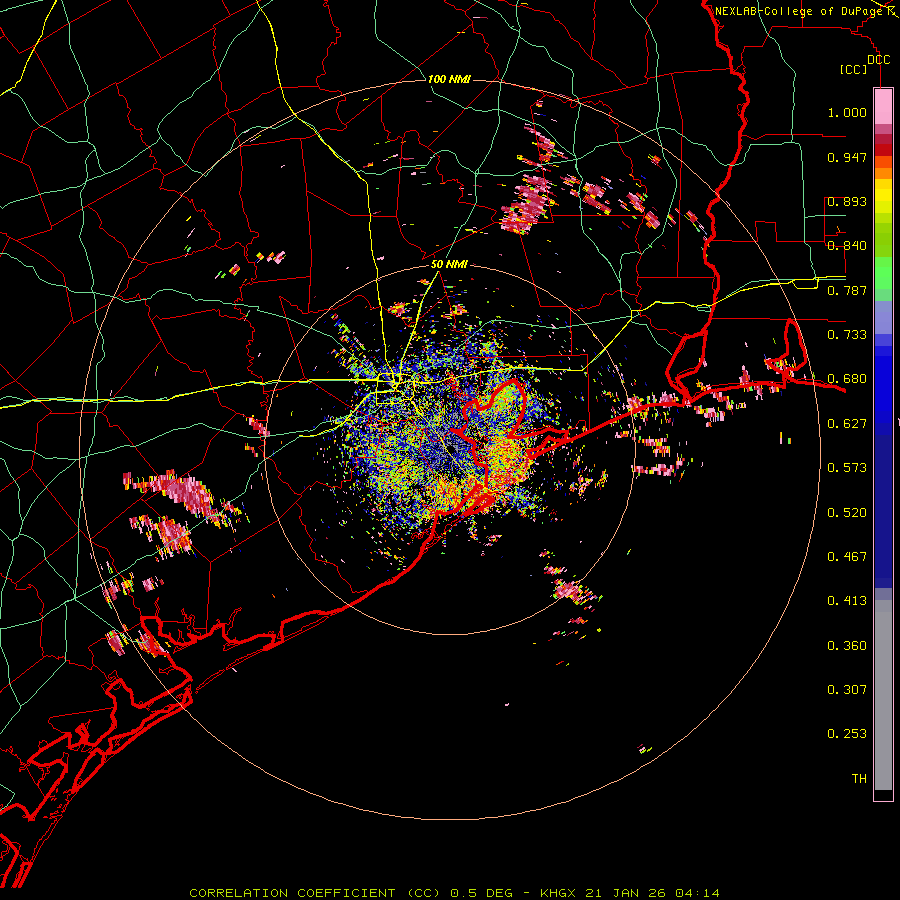Viewport: 900px width, 900px height.
Task: Click the 50 NMI range ring label
Action: (x=449, y=264)
